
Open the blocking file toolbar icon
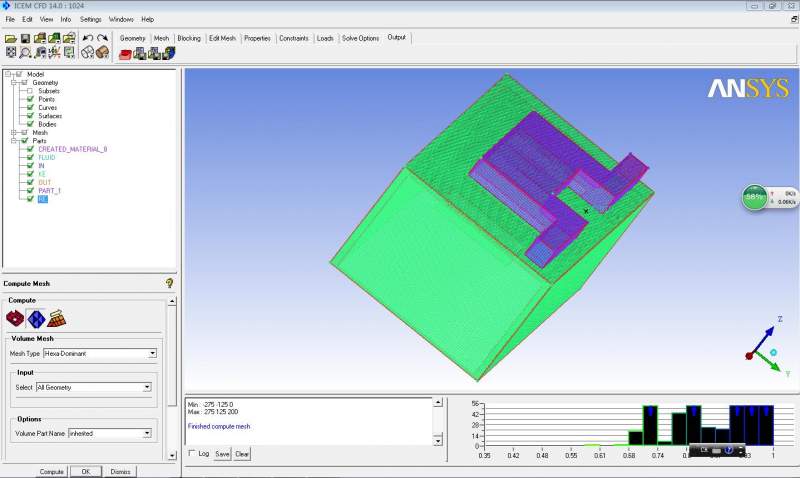point(69,38)
